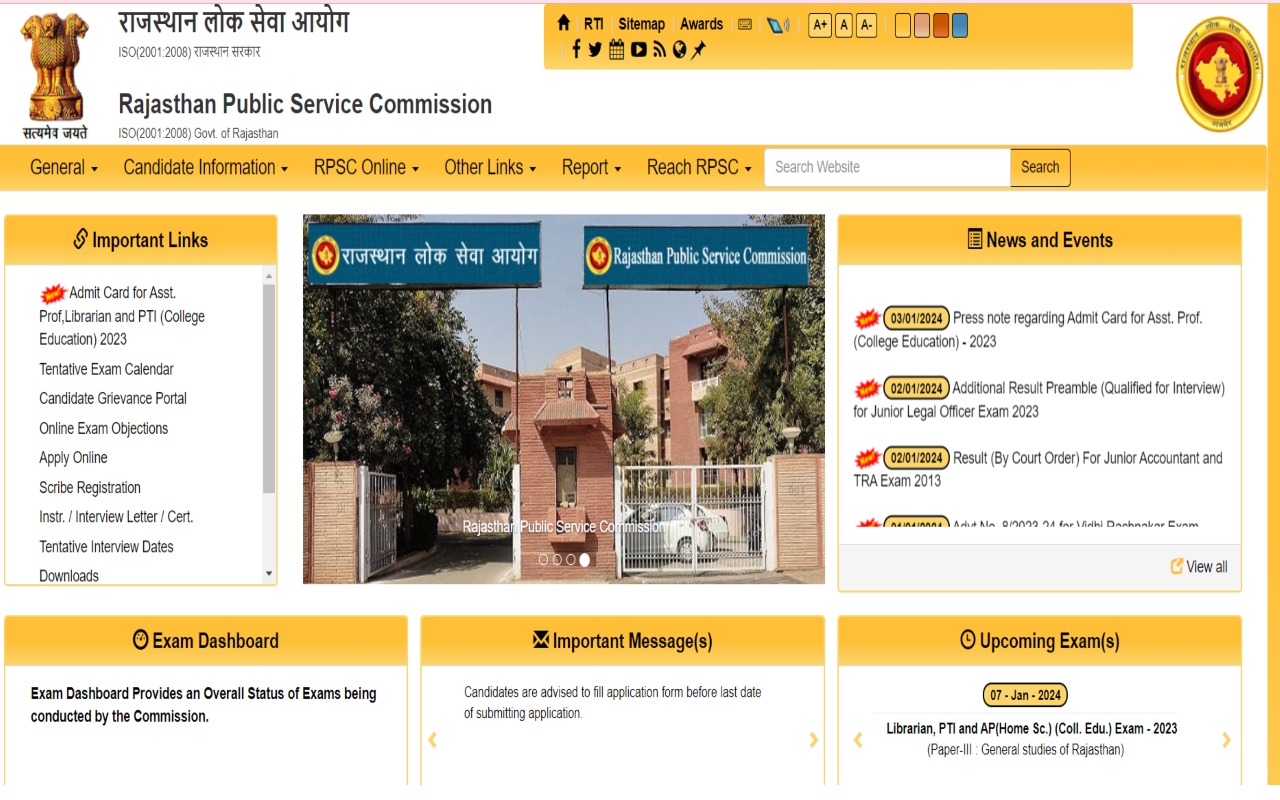Open the Awards link
Image resolution: width=1280 pixels, height=800 pixels.
point(702,24)
